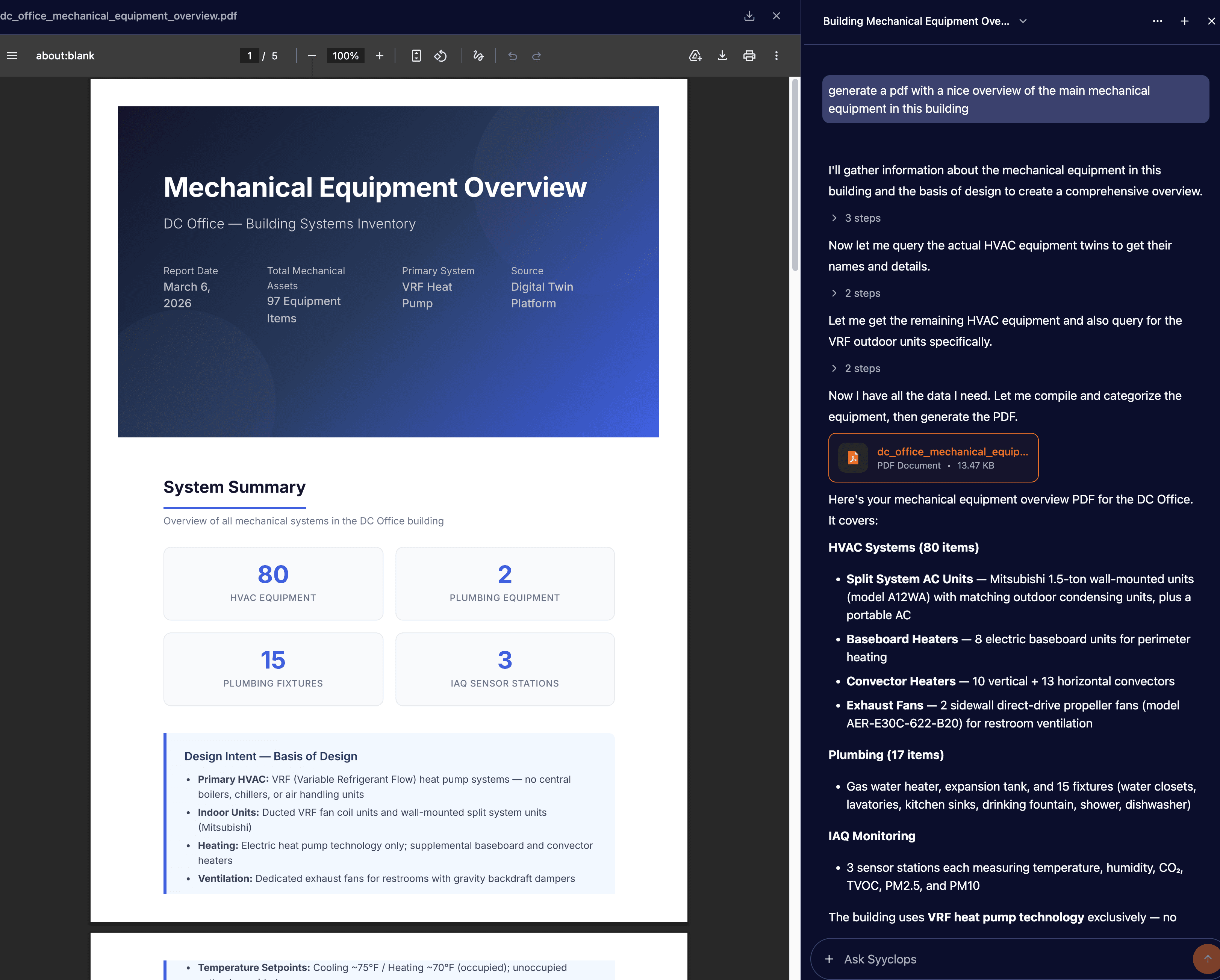Click the 'March 6, 2026' report date
Viewport: 1220px width, 980px height.
pos(187,295)
